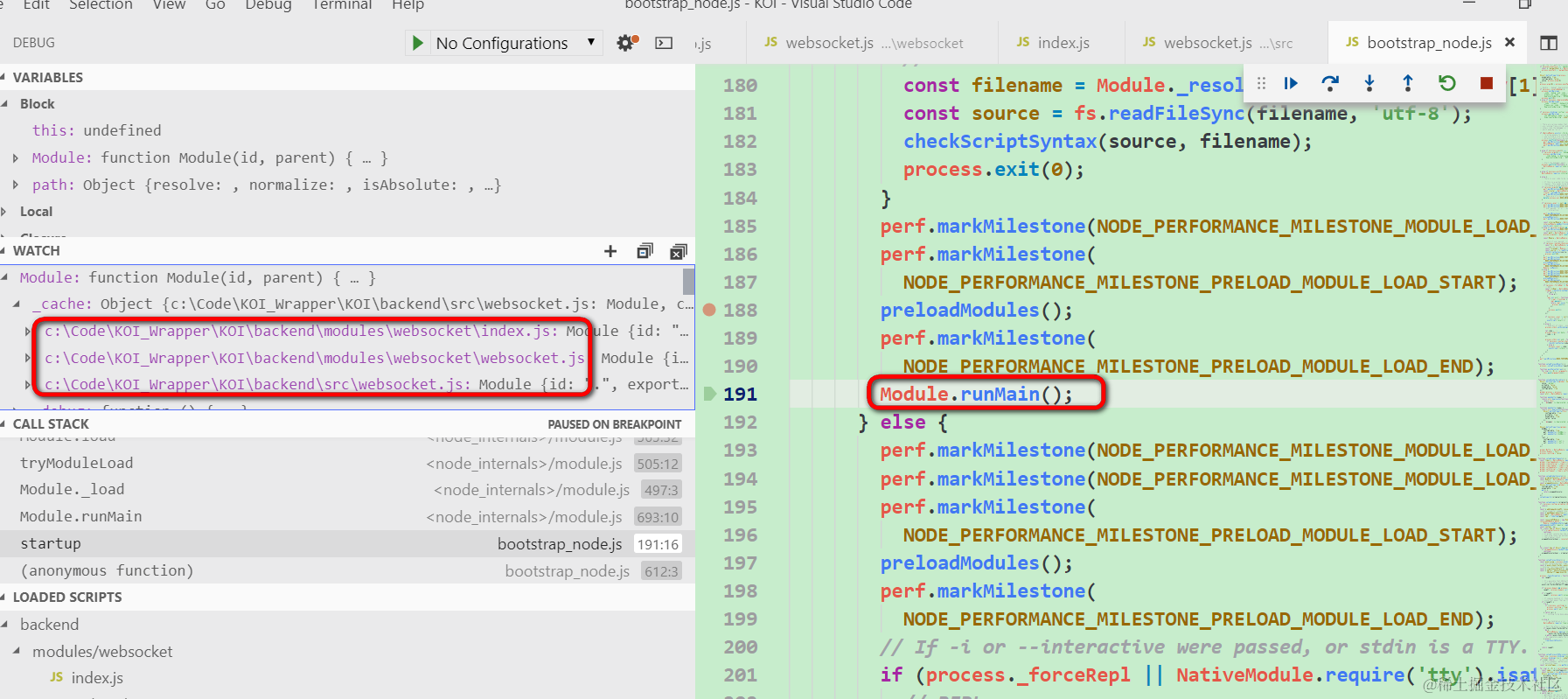Expand modules\websocket\index.js cache entry

[x=27, y=332]
